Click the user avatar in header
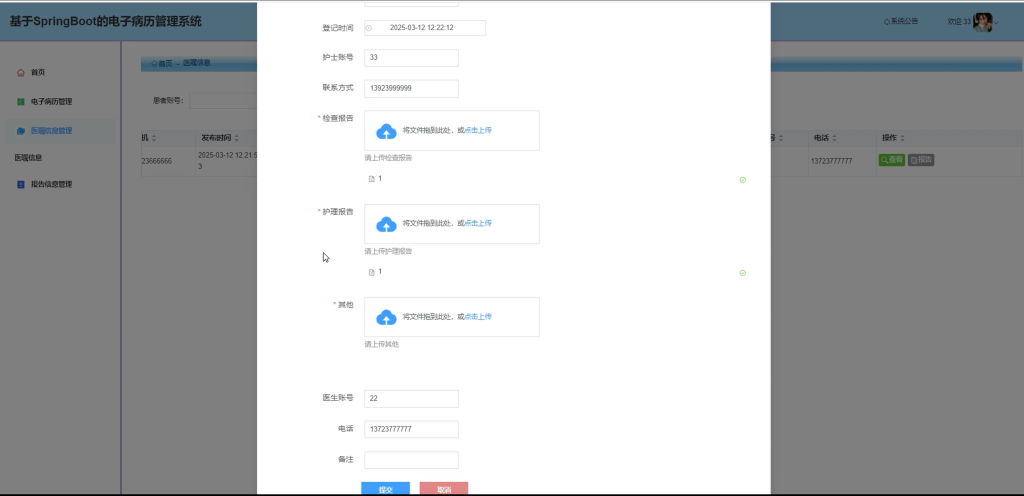 coord(982,22)
